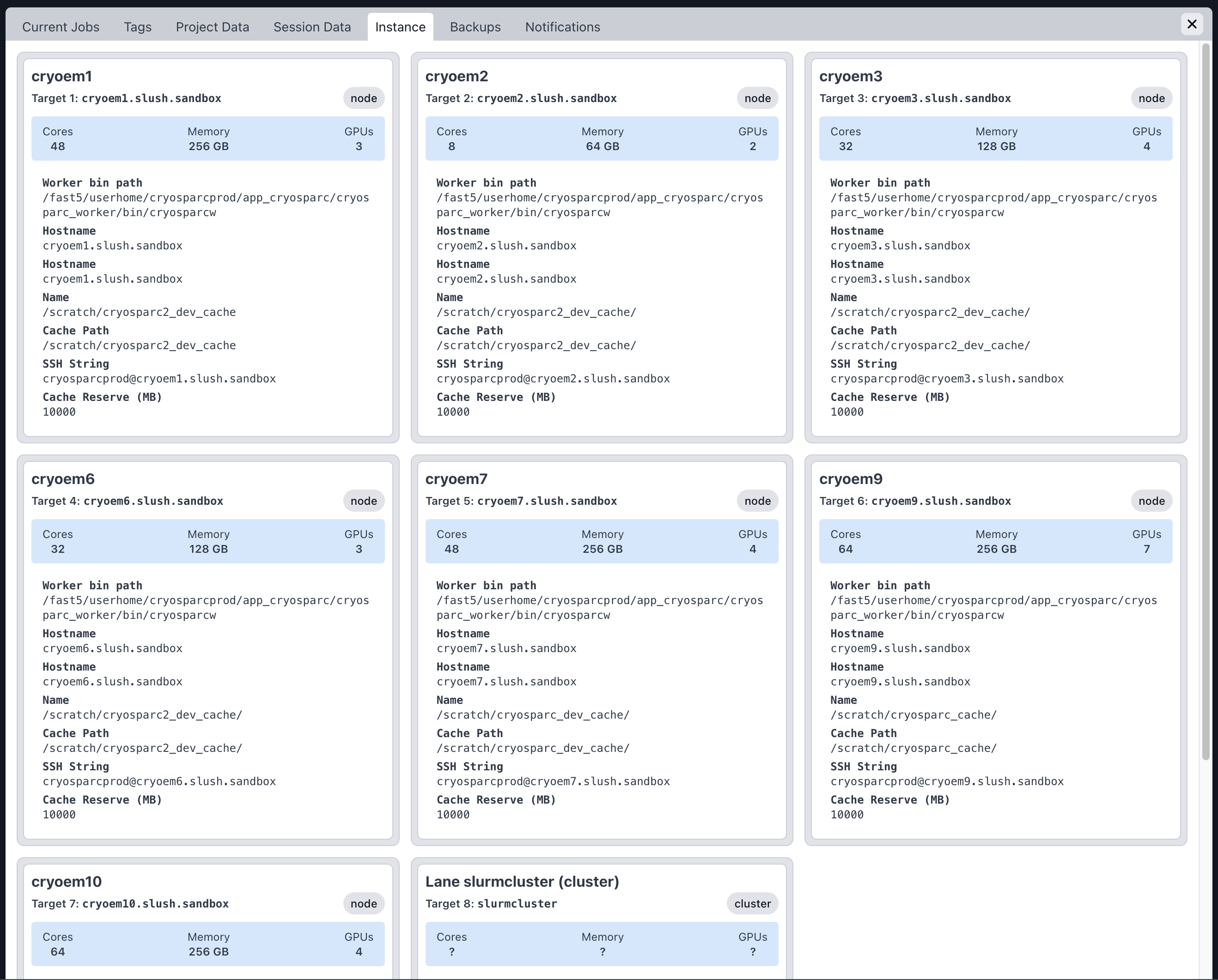Click cryoem6 SSH String value
Screen dimensions: 1218x980
tap(159, 781)
